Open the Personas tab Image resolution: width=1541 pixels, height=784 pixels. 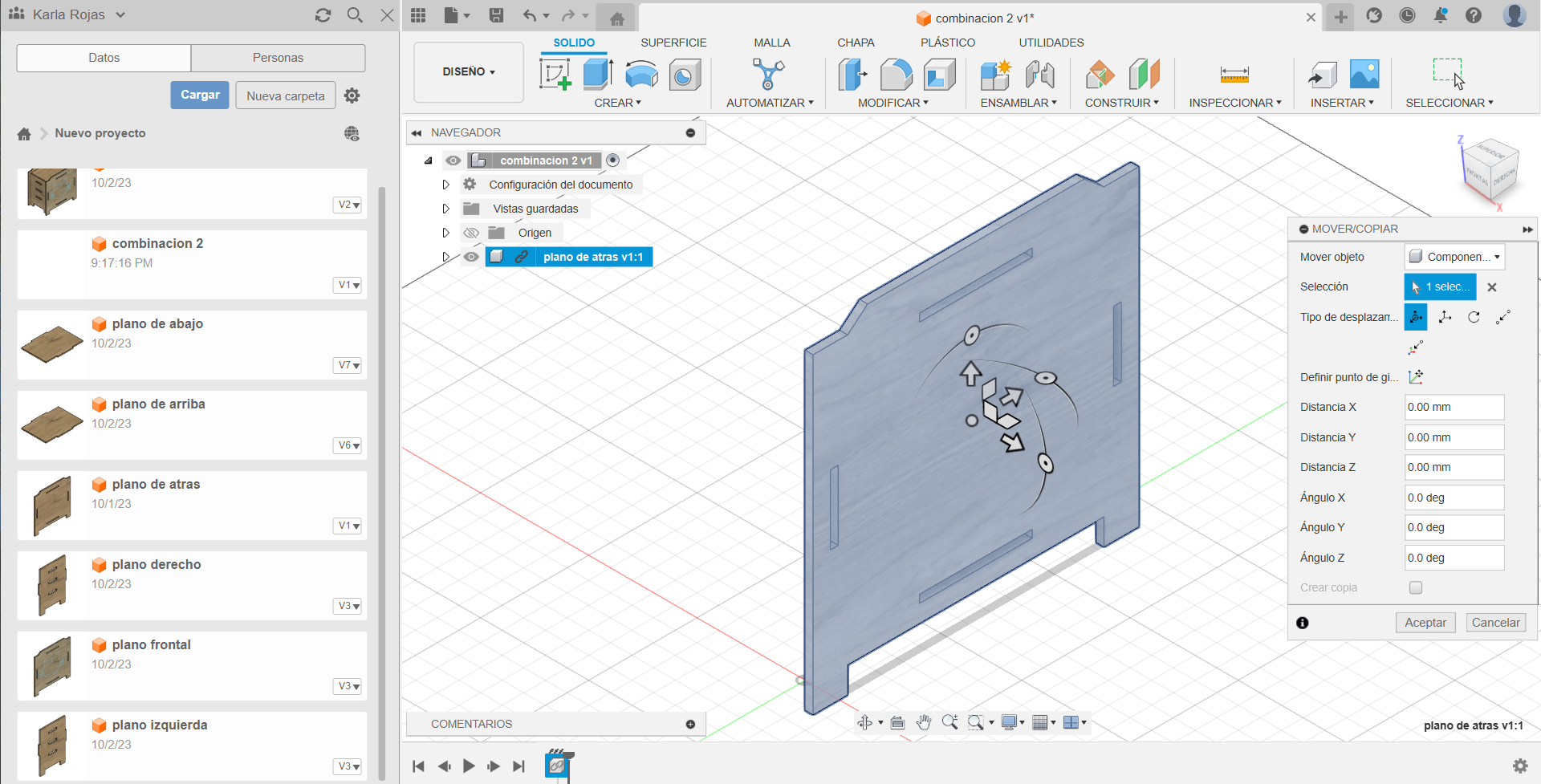click(278, 58)
